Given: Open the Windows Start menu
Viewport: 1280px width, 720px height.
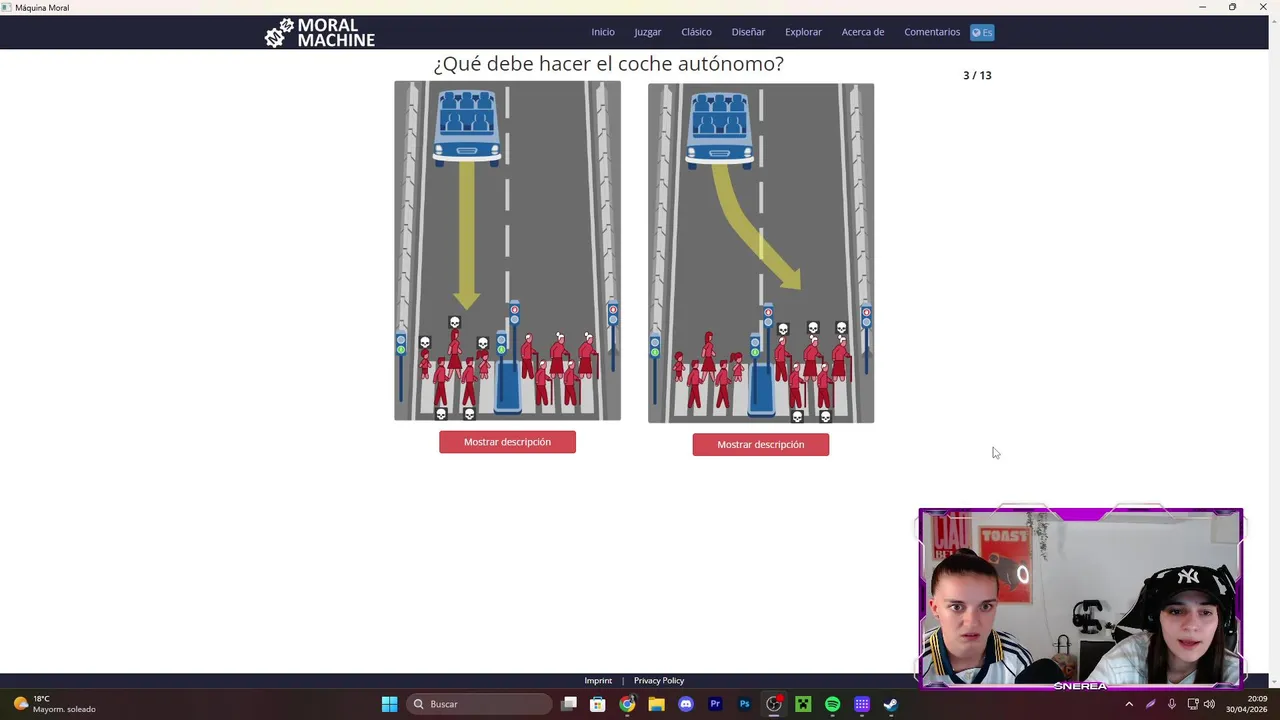Looking at the screenshot, I should coord(389,704).
